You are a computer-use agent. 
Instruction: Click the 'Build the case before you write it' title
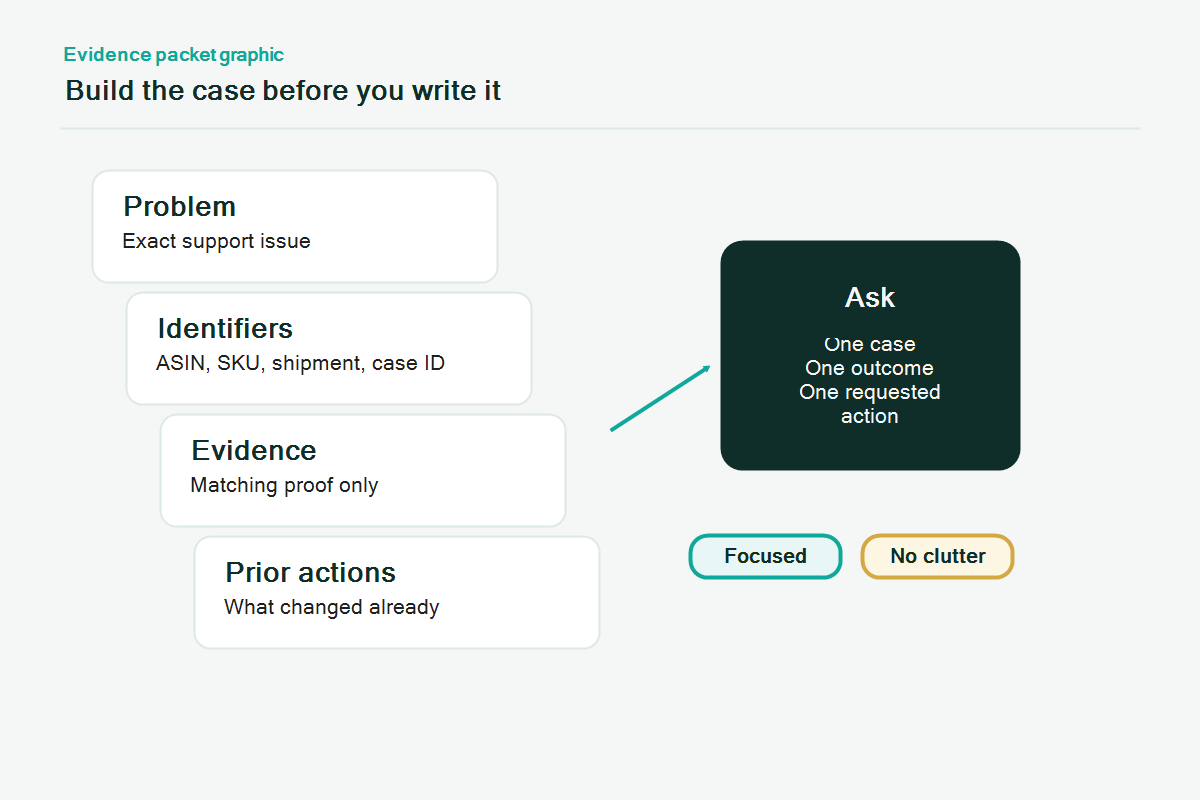tap(283, 91)
